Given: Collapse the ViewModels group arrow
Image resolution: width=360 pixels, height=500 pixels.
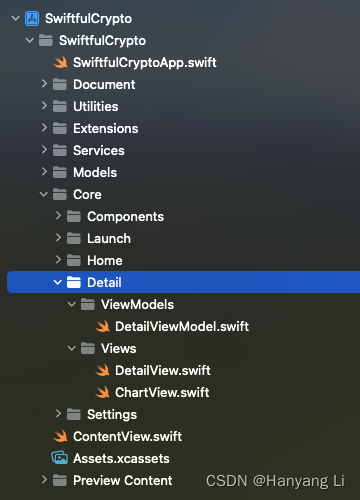Looking at the screenshot, I should tap(72, 304).
